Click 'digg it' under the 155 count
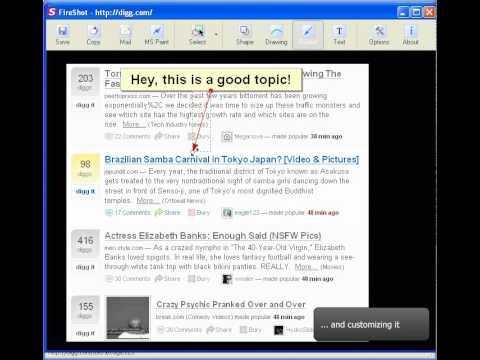Image resolution: width=480 pixels, height=360 pixels. 85,333
